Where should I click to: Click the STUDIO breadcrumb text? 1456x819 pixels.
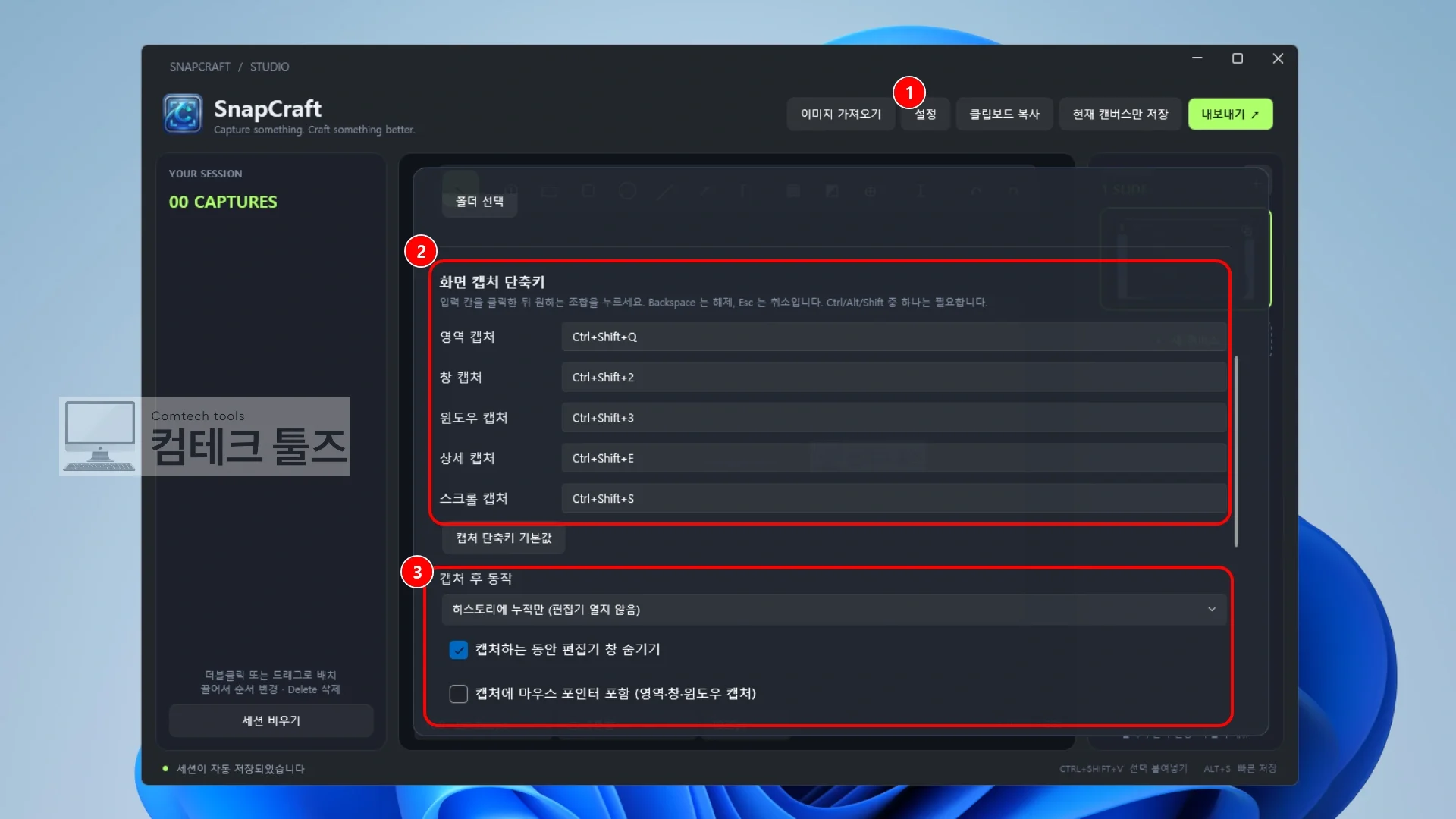[269, 67]
